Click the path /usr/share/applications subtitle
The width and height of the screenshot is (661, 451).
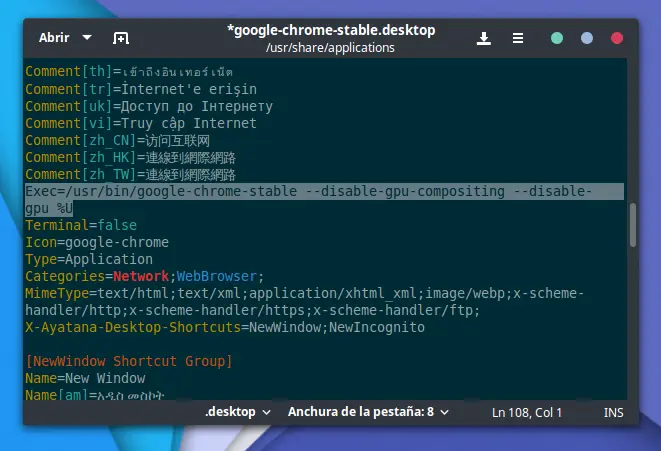(x=330, y=48)
